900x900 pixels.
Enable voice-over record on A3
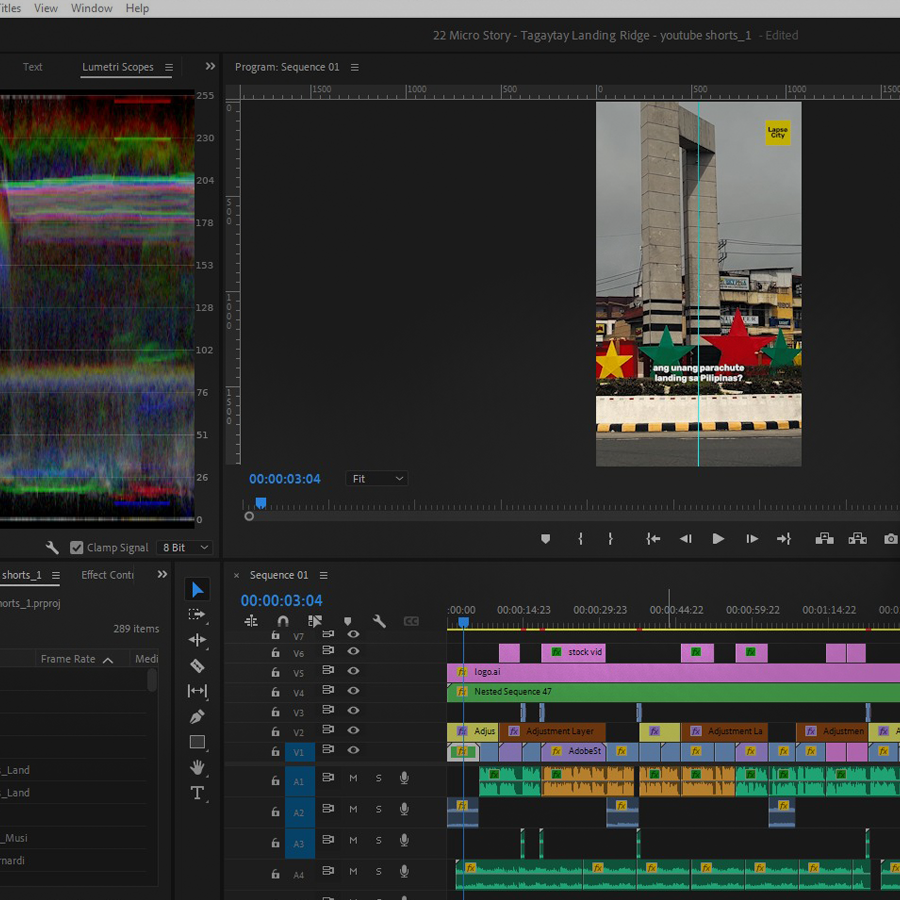404,840
